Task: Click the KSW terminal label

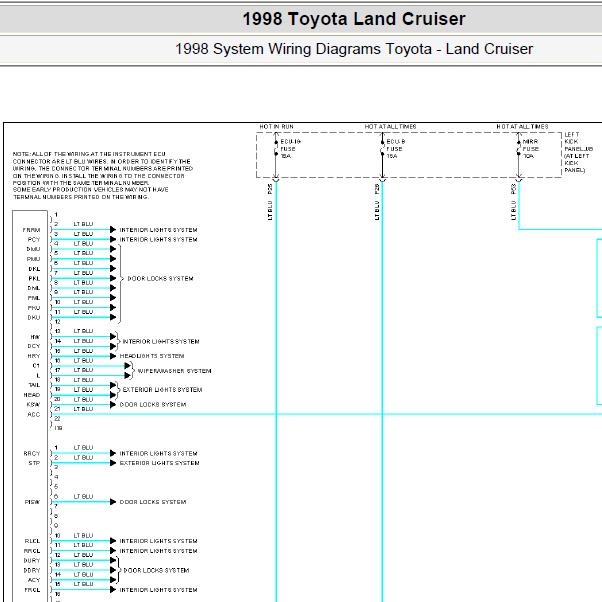Action: pos(33,405)
